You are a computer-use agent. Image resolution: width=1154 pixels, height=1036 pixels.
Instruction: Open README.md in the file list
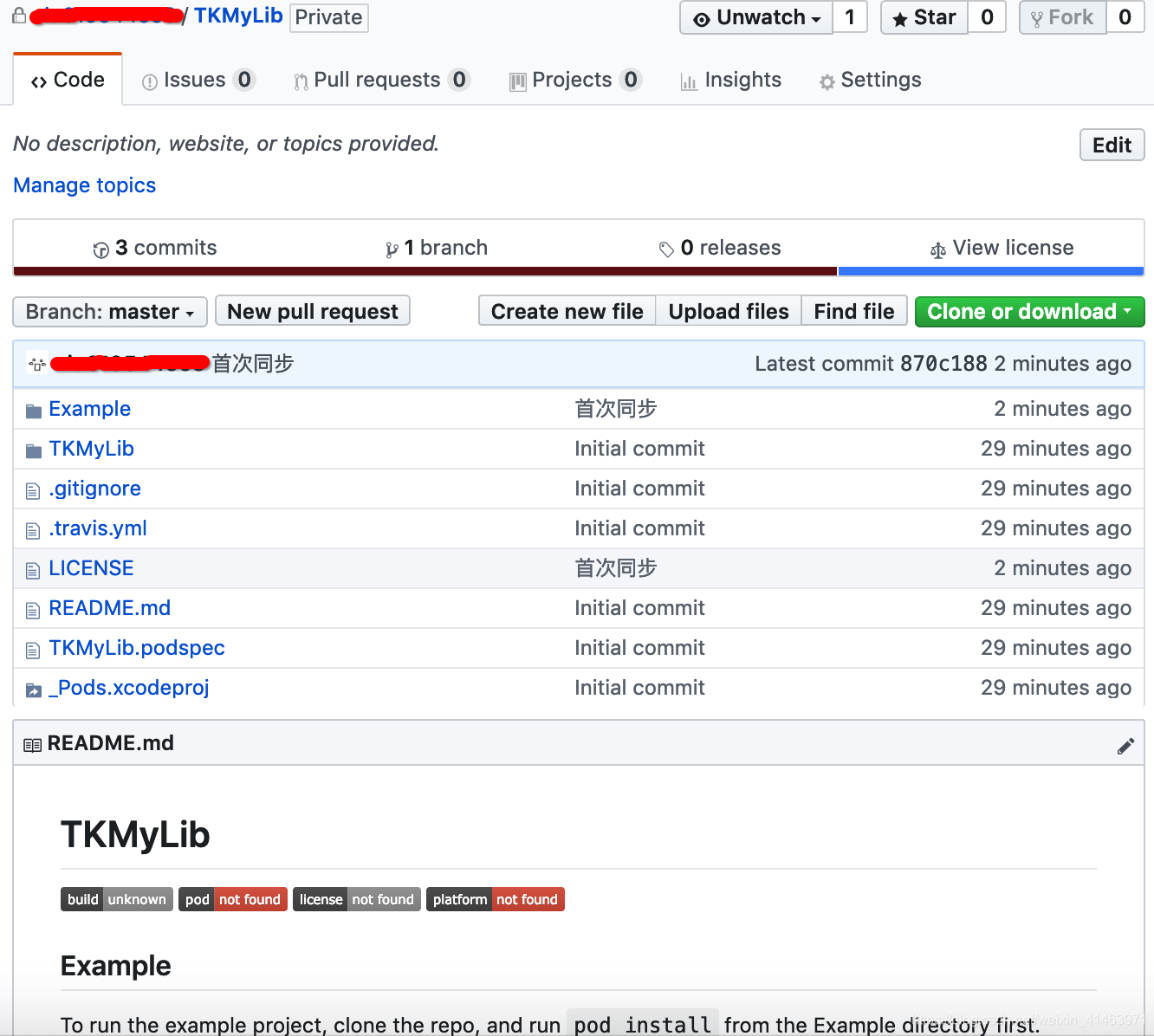click(110, 608)
